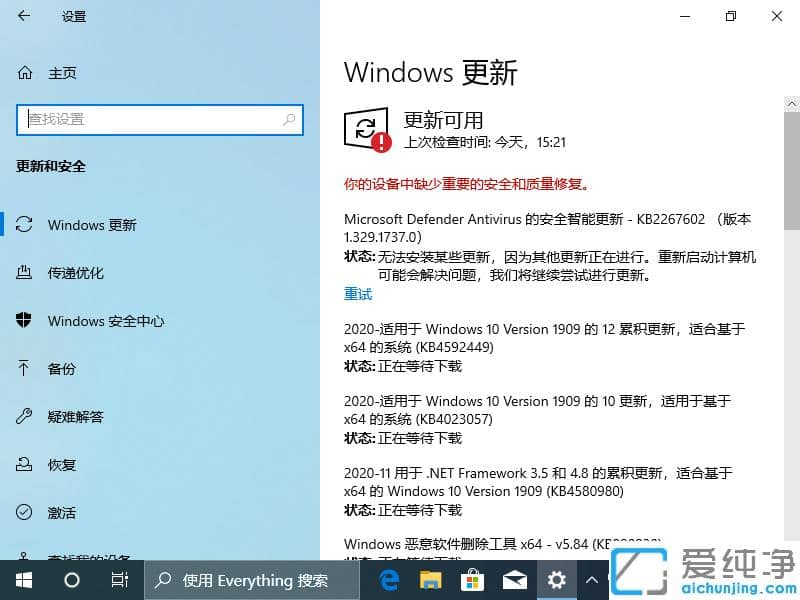Click the 主页 home icon
Viewport: 800px width, 600px height.
pyautogui.click(x=24, y=73)
